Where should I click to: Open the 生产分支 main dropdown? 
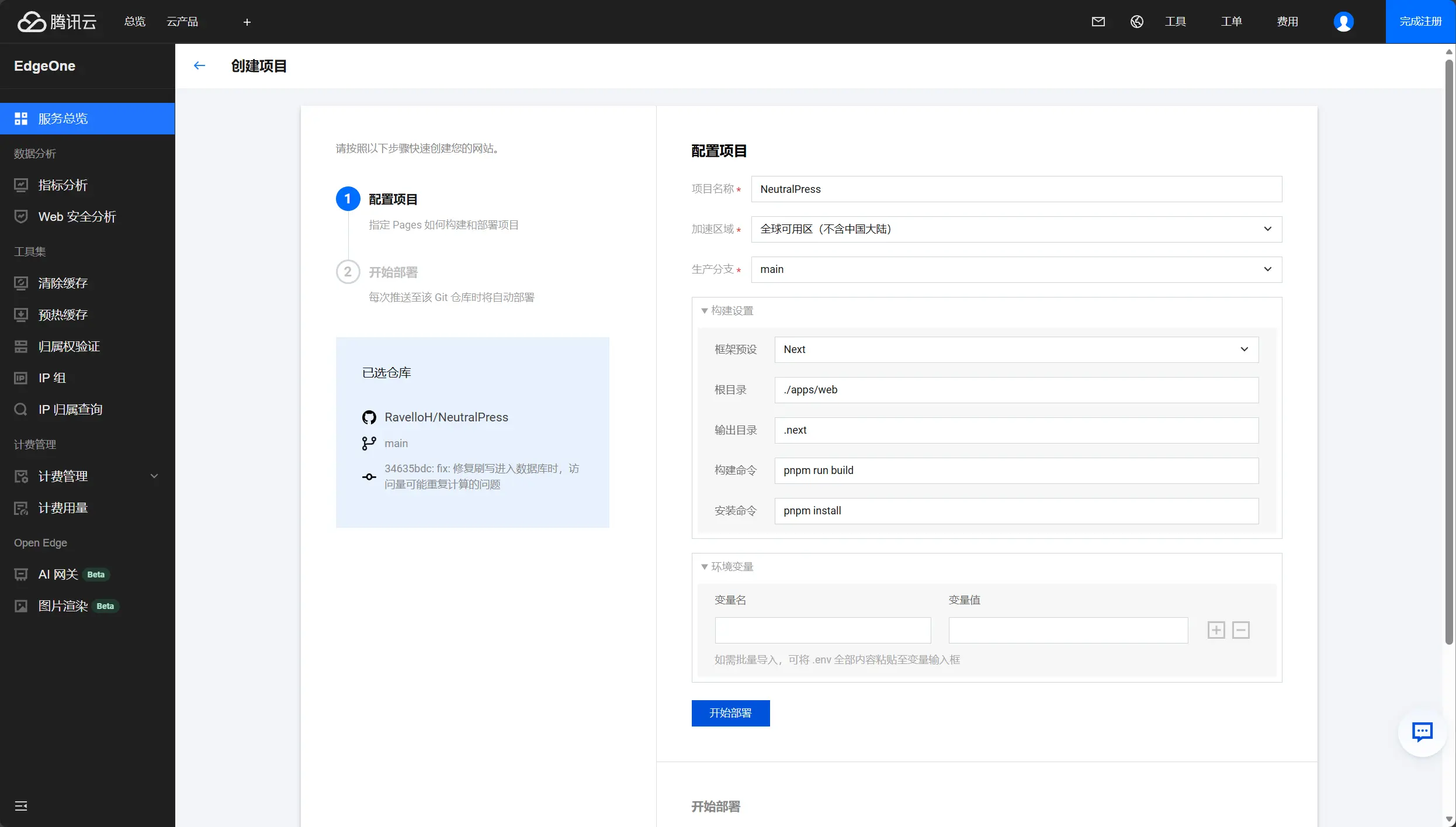coord(1016,269)
